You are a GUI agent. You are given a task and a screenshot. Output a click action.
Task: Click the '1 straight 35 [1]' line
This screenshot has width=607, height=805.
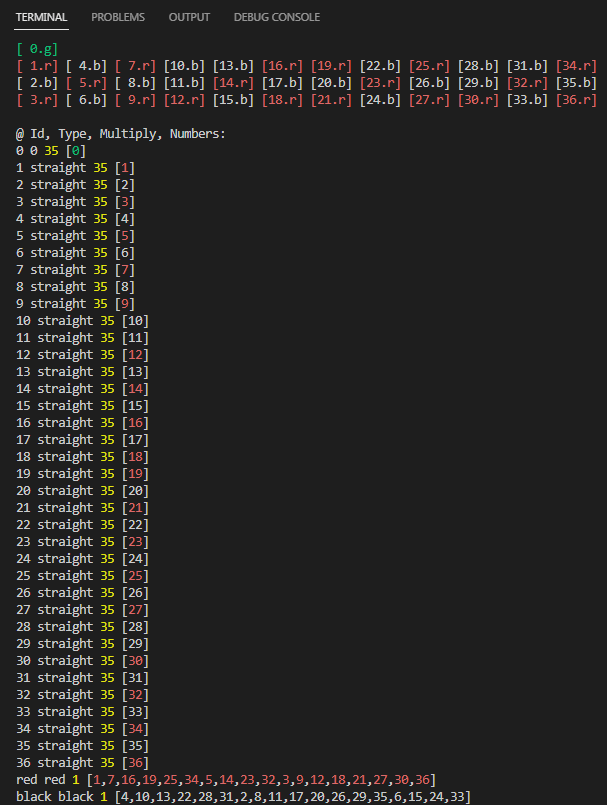click(75, 167)
